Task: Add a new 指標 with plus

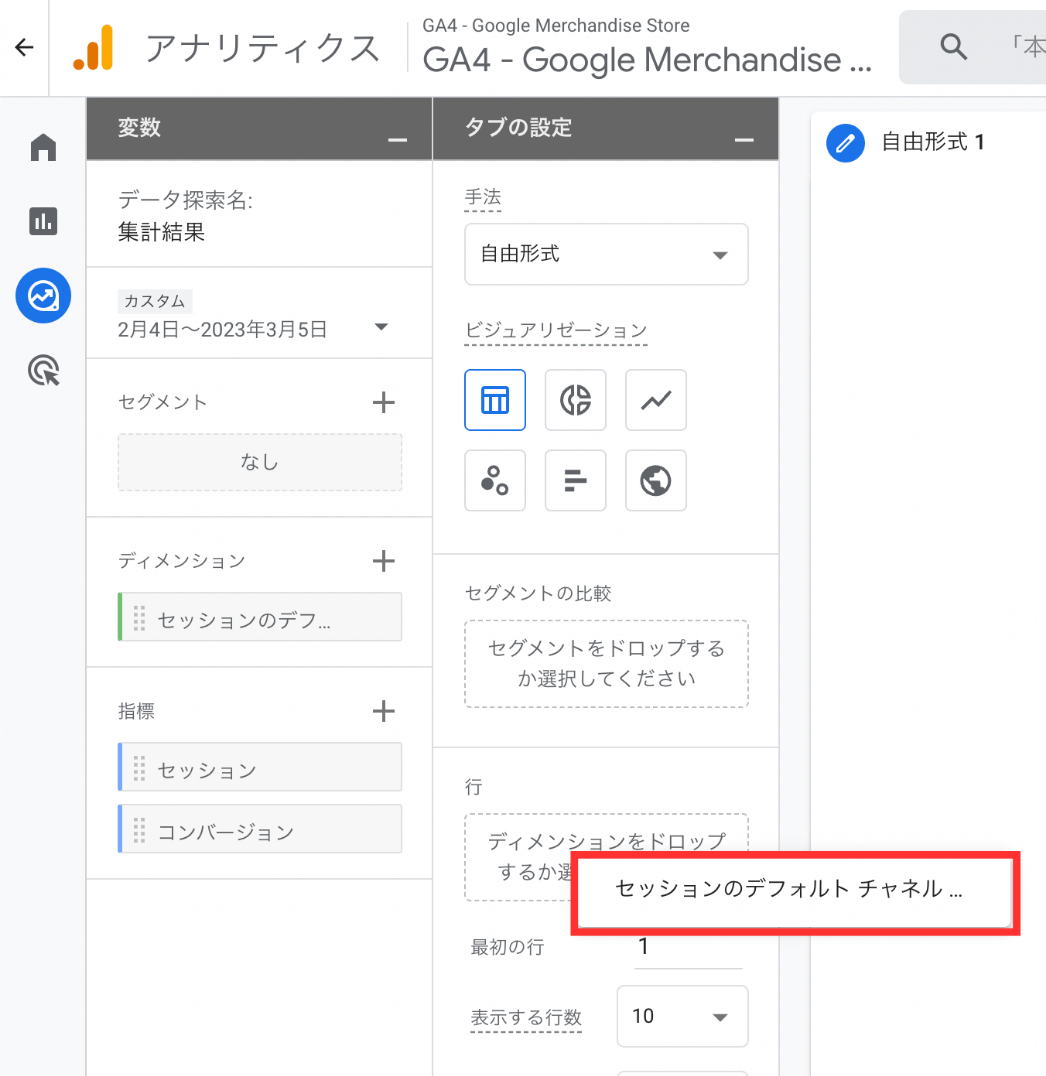Action: tap(384, 711)
